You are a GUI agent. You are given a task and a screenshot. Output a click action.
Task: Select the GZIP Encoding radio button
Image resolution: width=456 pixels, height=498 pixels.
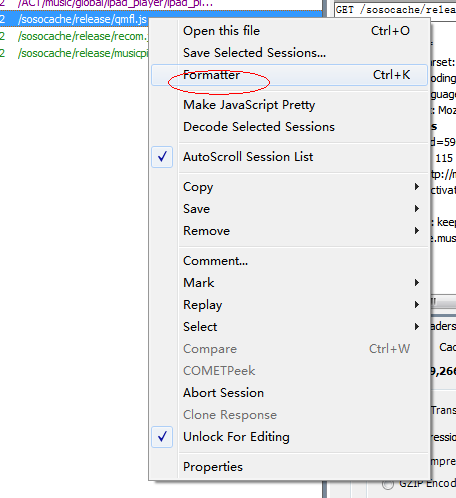[387, 484]
